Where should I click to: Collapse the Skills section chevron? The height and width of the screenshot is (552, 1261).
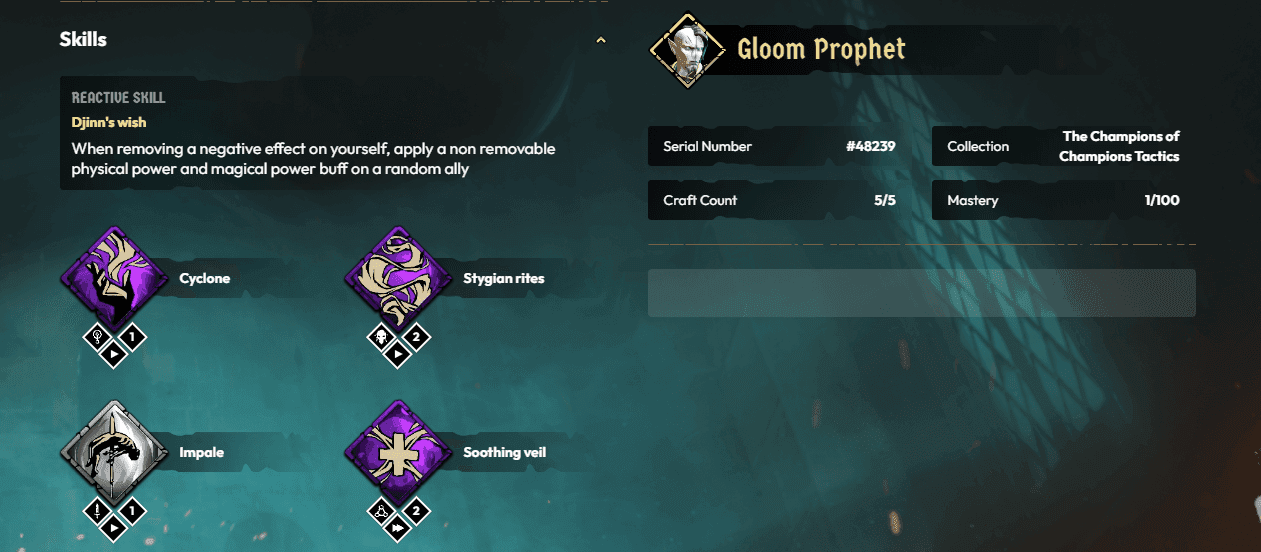point(600,41)
